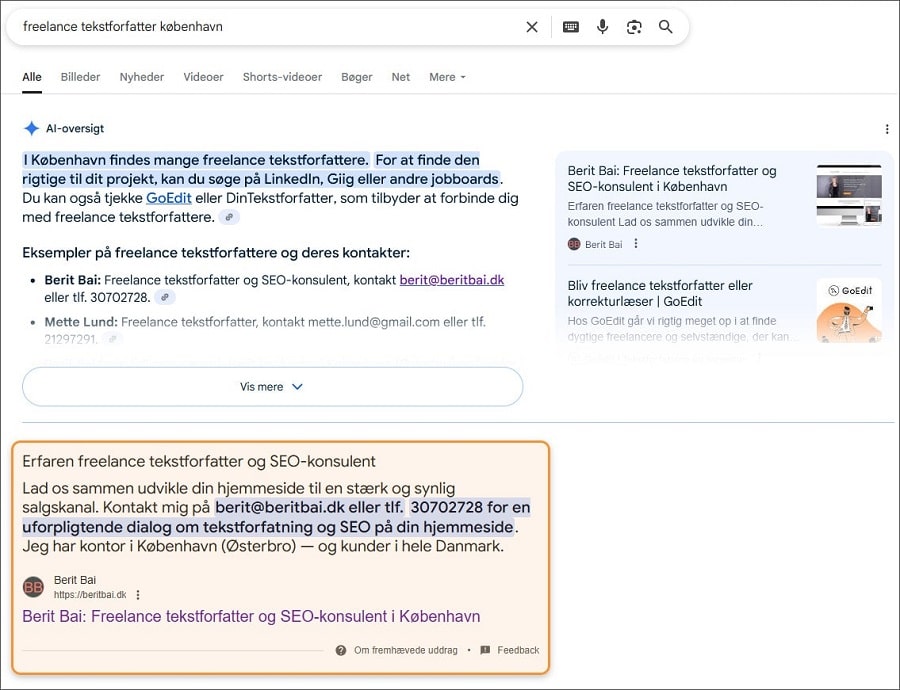Click the magnifying glass search icon

point(665,27)
